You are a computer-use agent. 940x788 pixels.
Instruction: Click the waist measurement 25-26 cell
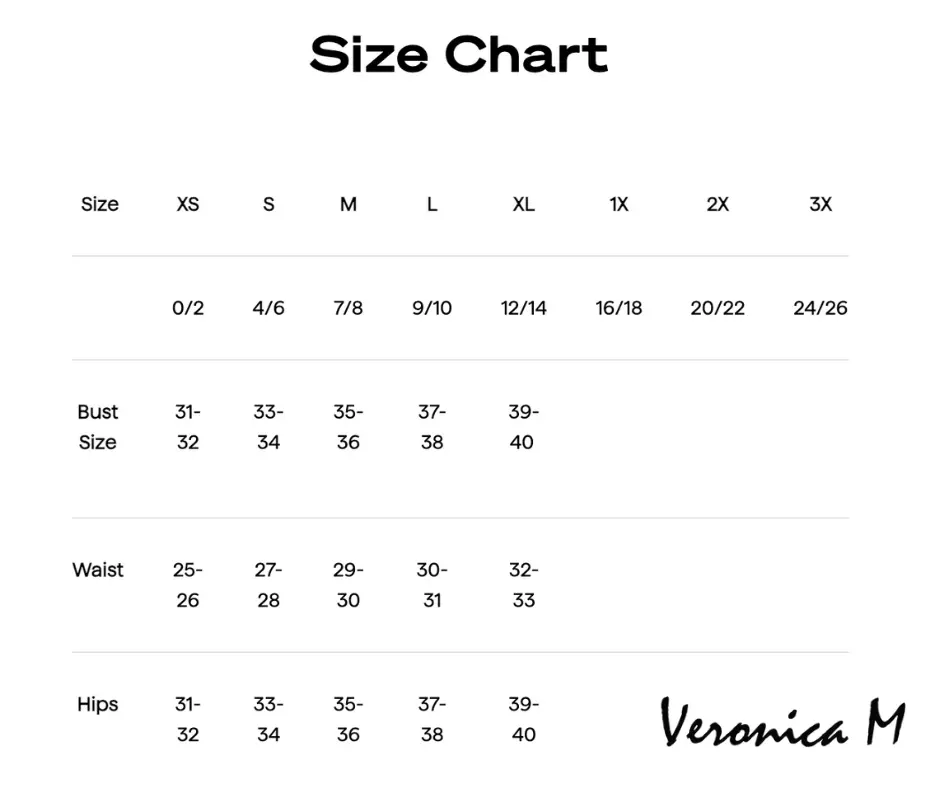click(188, 585)
